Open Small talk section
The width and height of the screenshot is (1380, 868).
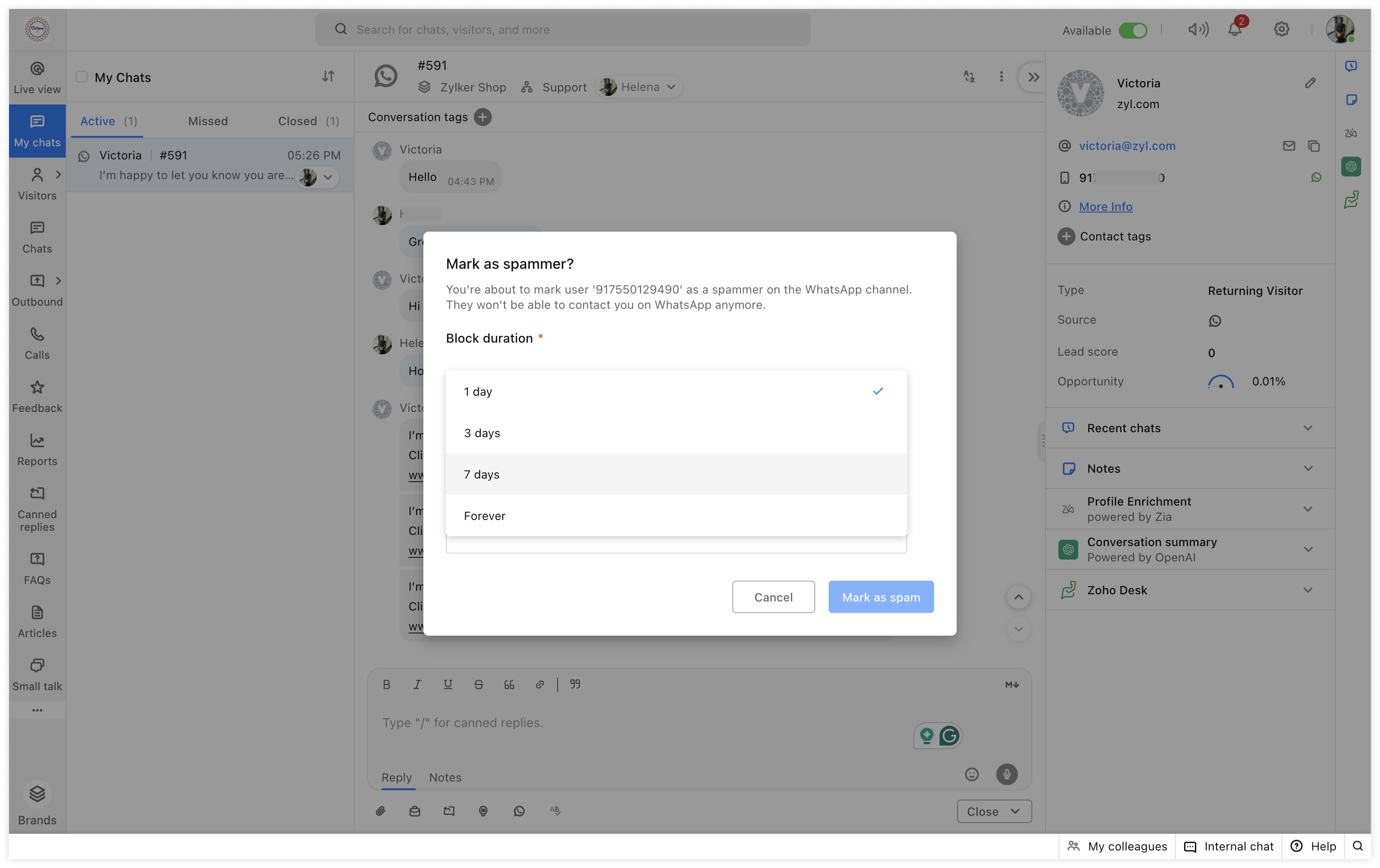(37, 674)
